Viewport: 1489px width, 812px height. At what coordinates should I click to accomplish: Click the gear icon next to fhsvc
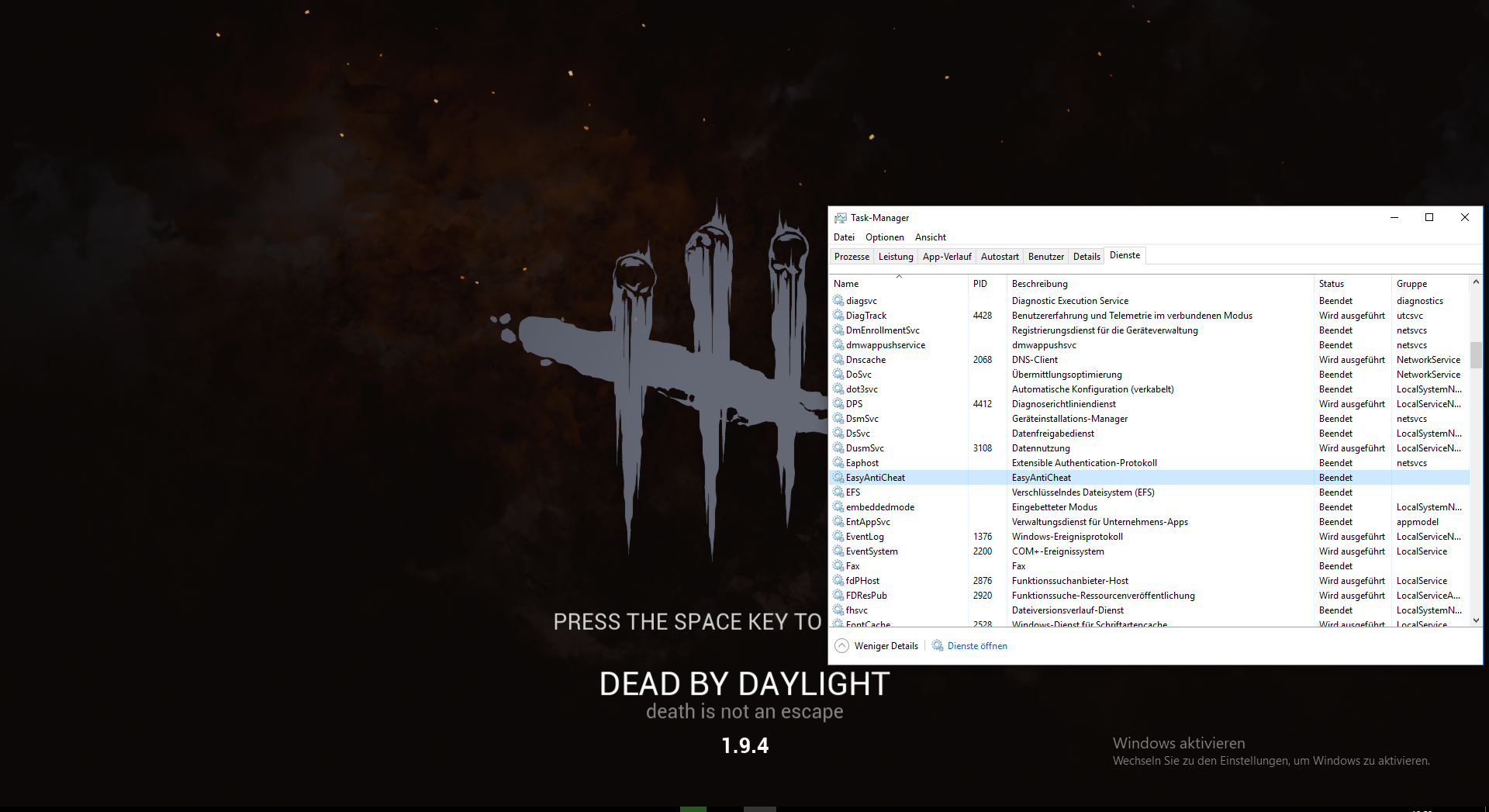pos(838,610)
